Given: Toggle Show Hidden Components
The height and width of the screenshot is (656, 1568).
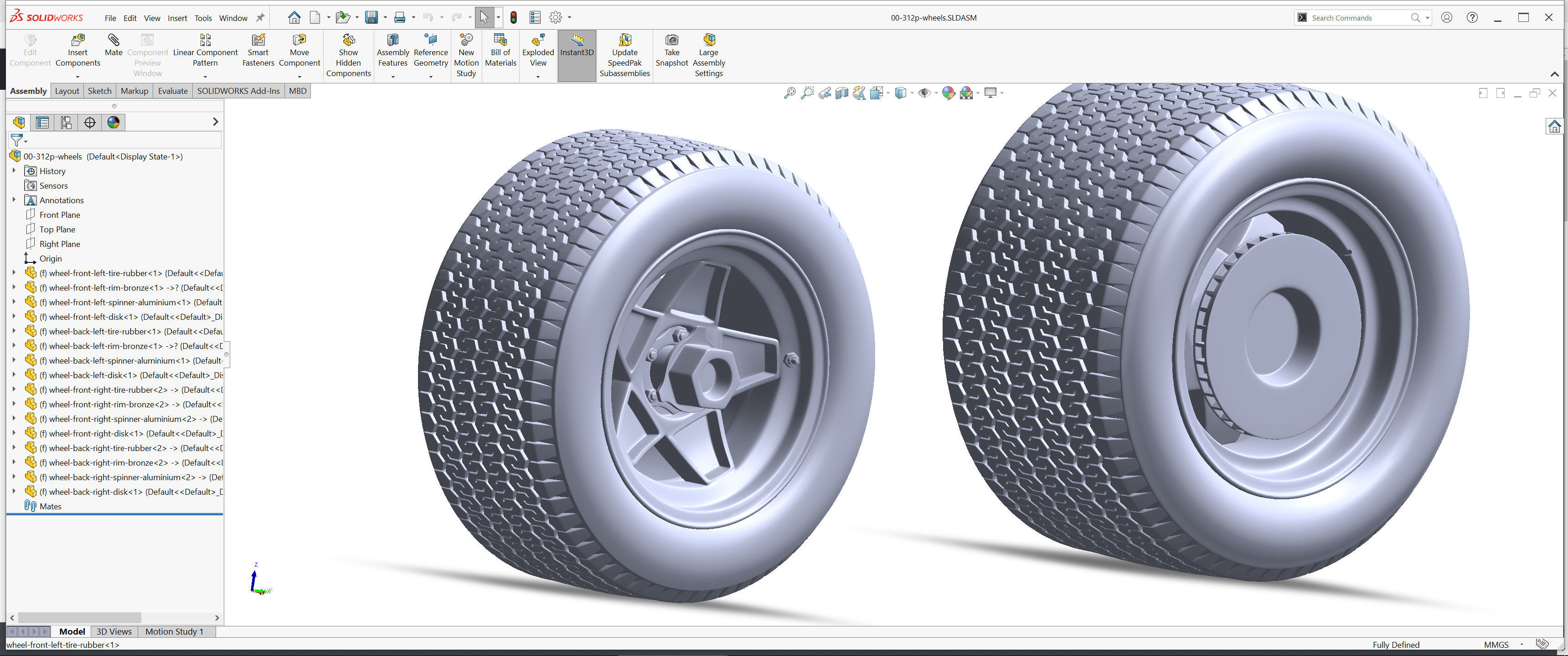Looking at the screenshot, I should (x=348, y=41).
